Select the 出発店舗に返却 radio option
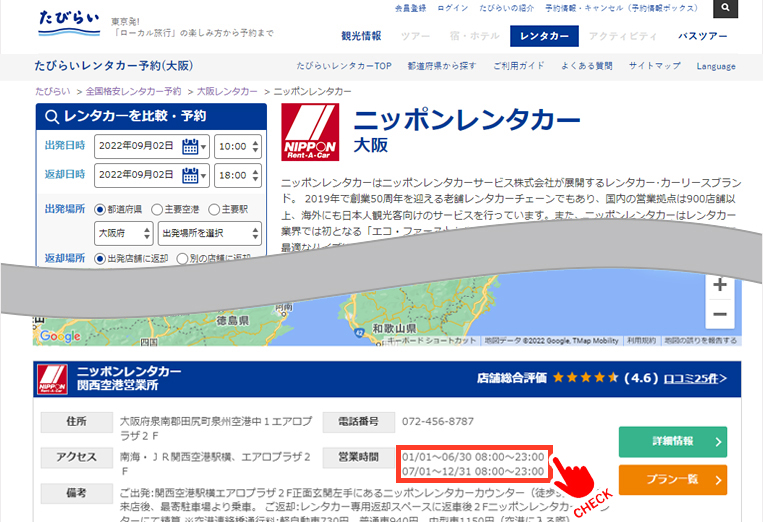The height and width of the screenshot is (522, 763). tap(100, 259)
